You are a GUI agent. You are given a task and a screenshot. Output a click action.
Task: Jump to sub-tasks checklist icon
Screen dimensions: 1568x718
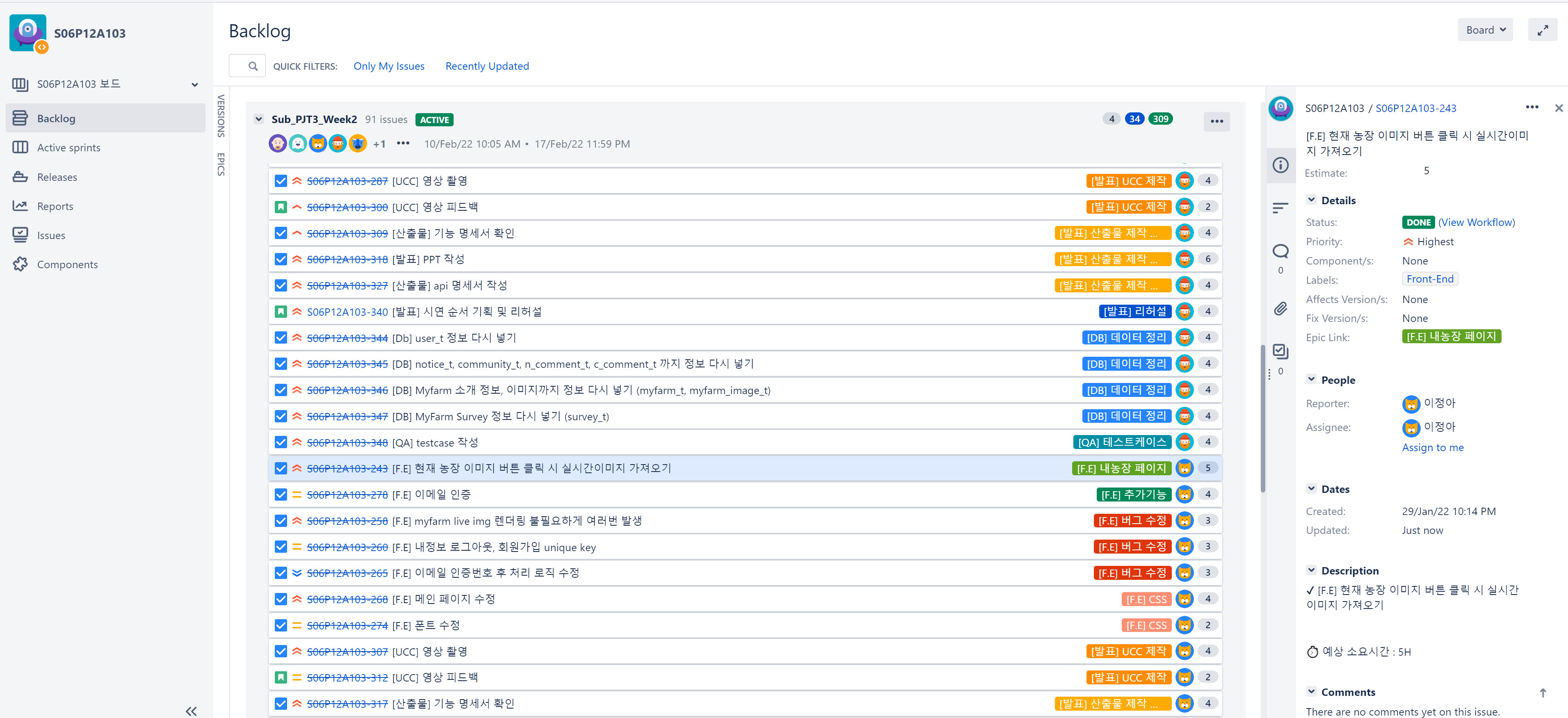[1280, 351]
